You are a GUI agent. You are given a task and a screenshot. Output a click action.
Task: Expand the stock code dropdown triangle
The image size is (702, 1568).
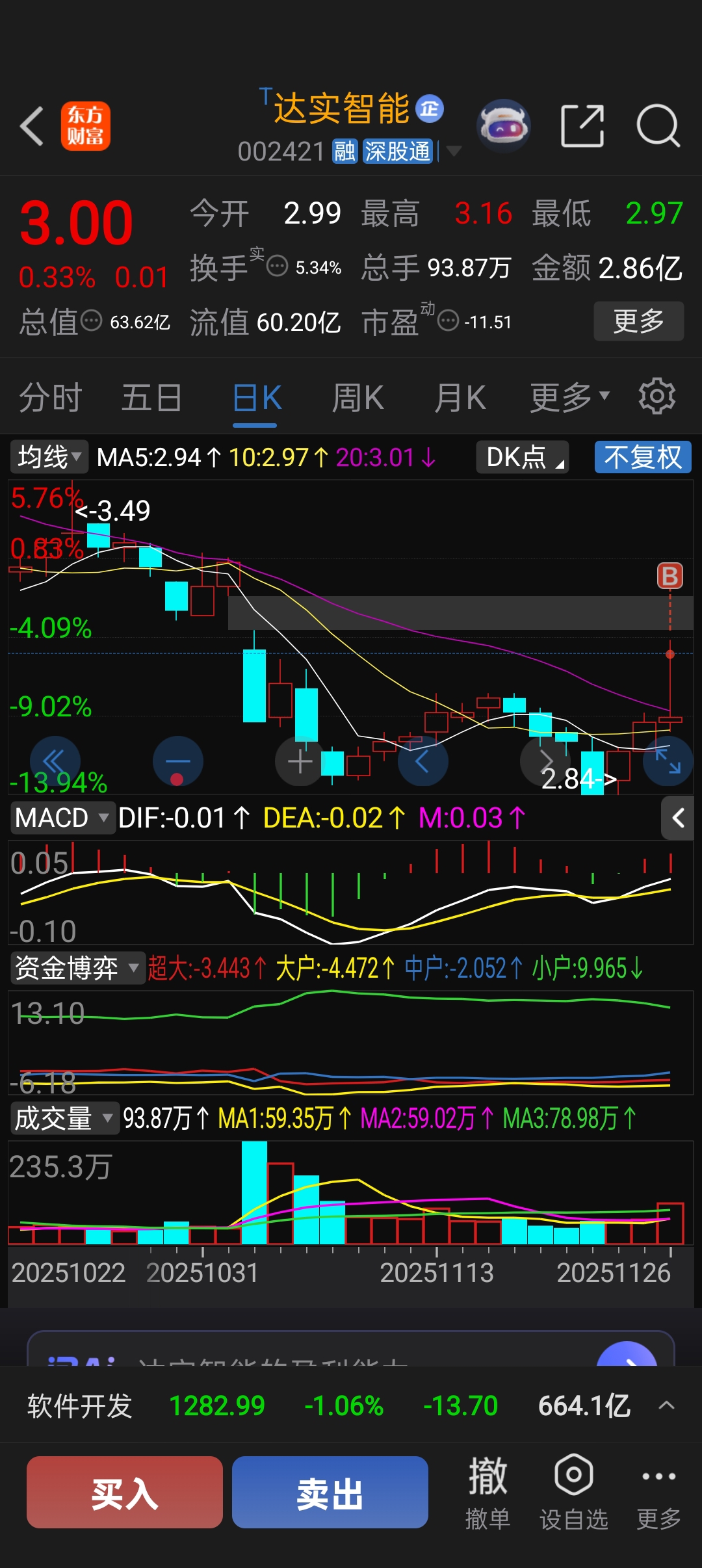453,151
